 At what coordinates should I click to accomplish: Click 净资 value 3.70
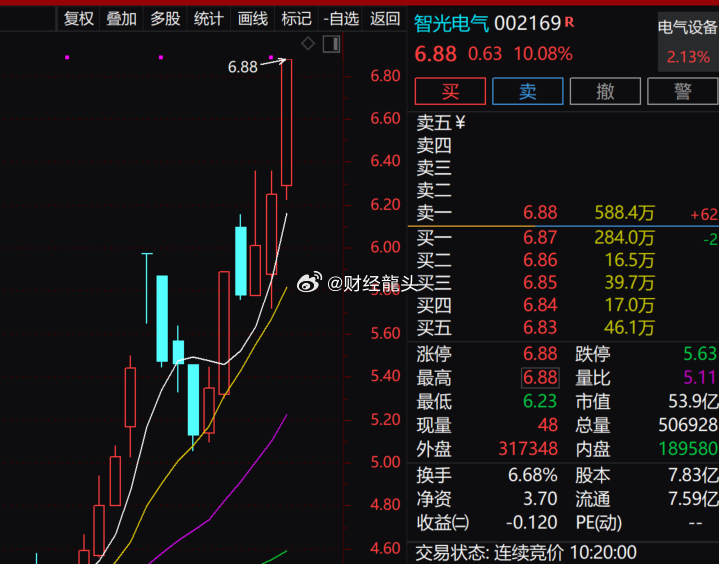click(540, 499)
